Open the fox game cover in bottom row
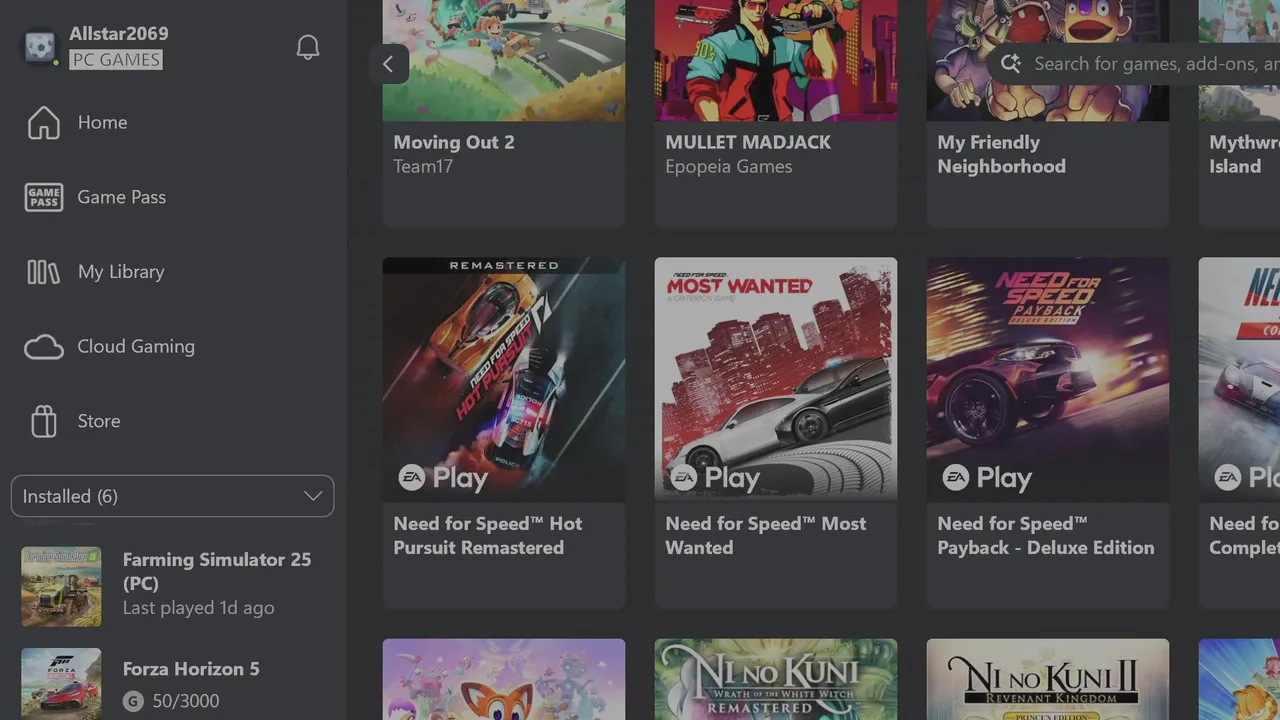Image resolution: width=1280 pixels, height=720 pixels. pyautogui.click(x=504, y=680)
